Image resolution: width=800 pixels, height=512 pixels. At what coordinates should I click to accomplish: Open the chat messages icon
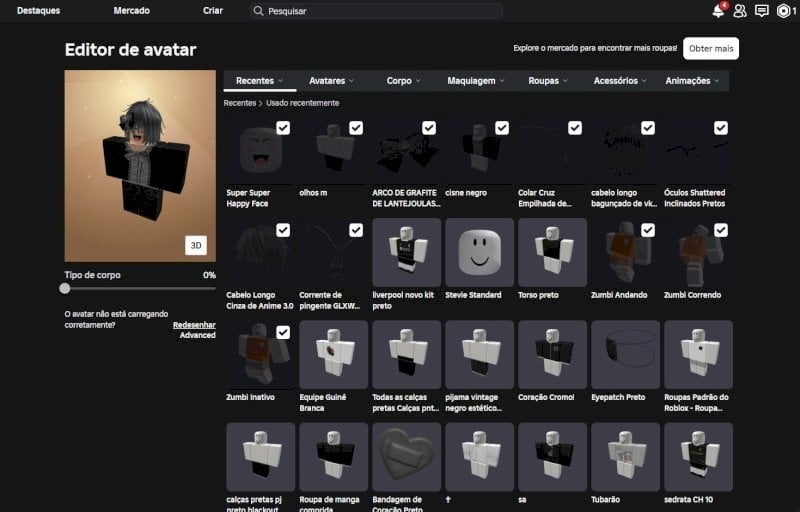tap(762, 11)
